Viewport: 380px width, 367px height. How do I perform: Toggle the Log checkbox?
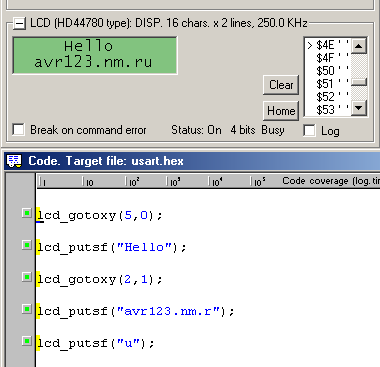309,130
